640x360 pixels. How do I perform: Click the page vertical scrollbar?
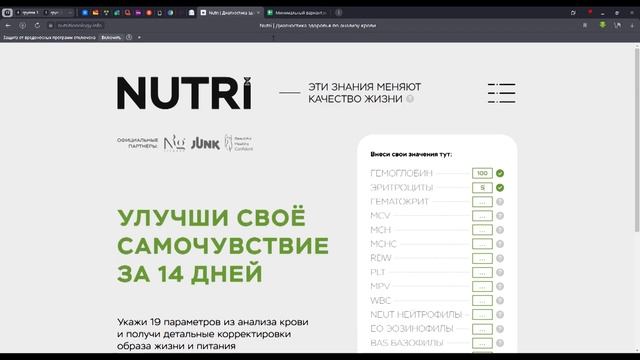pyautogui.click(x=637, y=139)
